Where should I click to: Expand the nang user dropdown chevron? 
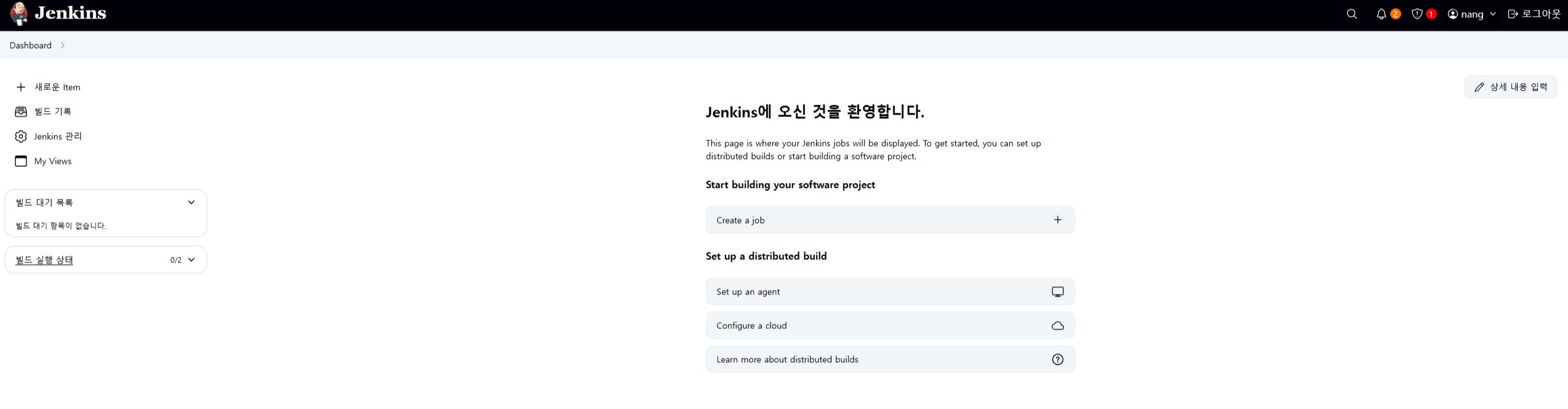(x=1492, y=14)
